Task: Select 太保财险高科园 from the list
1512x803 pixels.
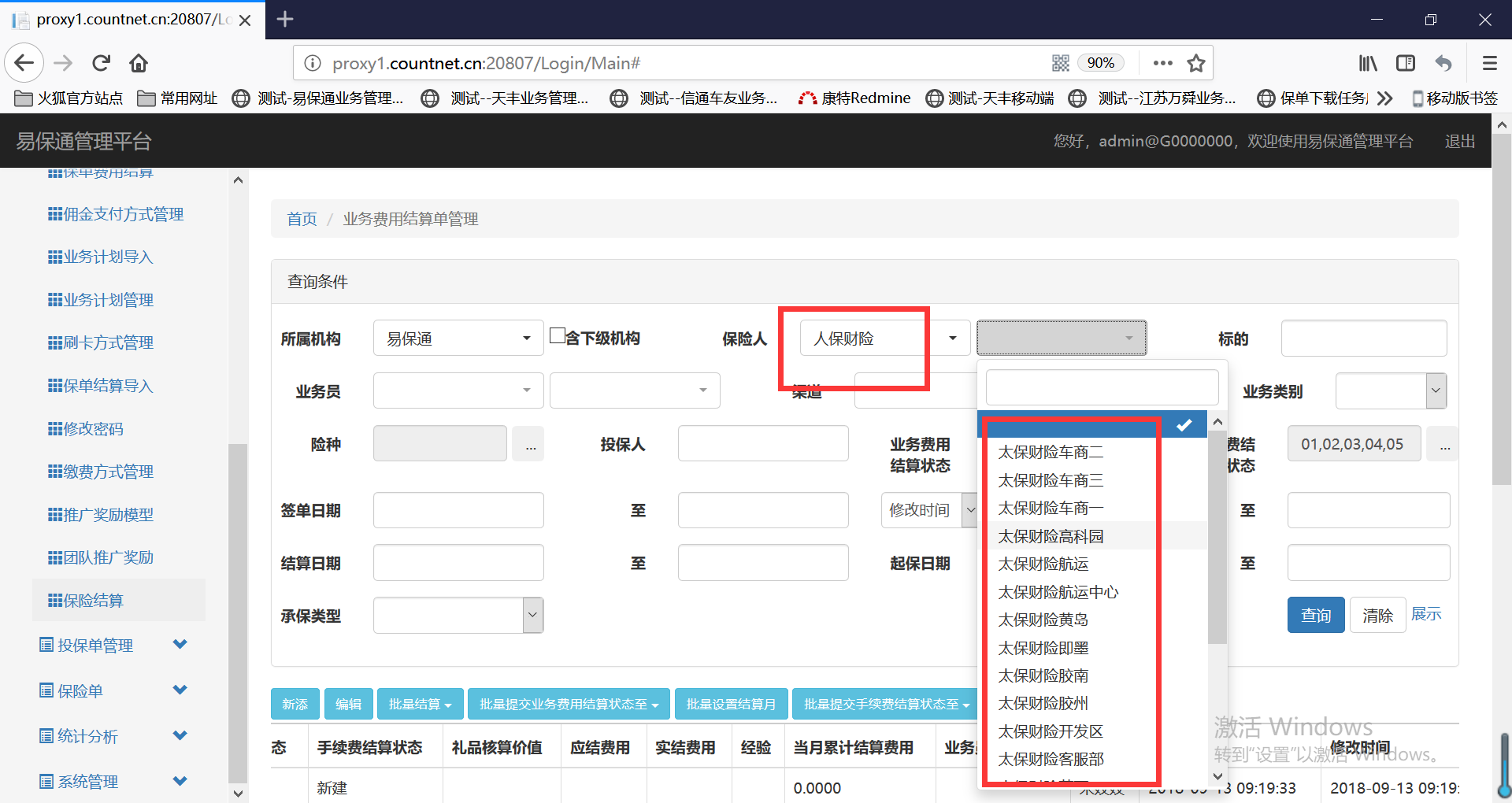Action: click(1051, 536)
